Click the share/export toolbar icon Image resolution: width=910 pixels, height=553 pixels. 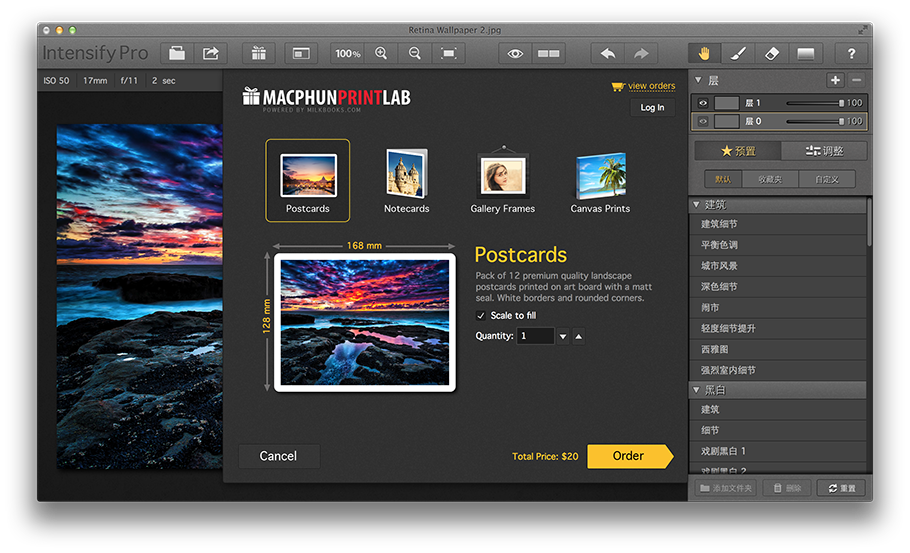click(x=211, y=53)
